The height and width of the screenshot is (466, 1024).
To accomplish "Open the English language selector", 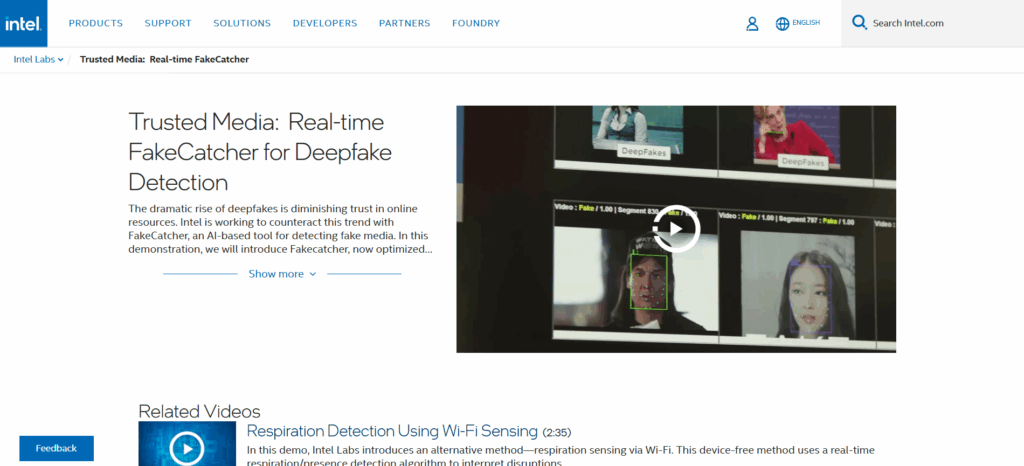I will tap(806, 23).
